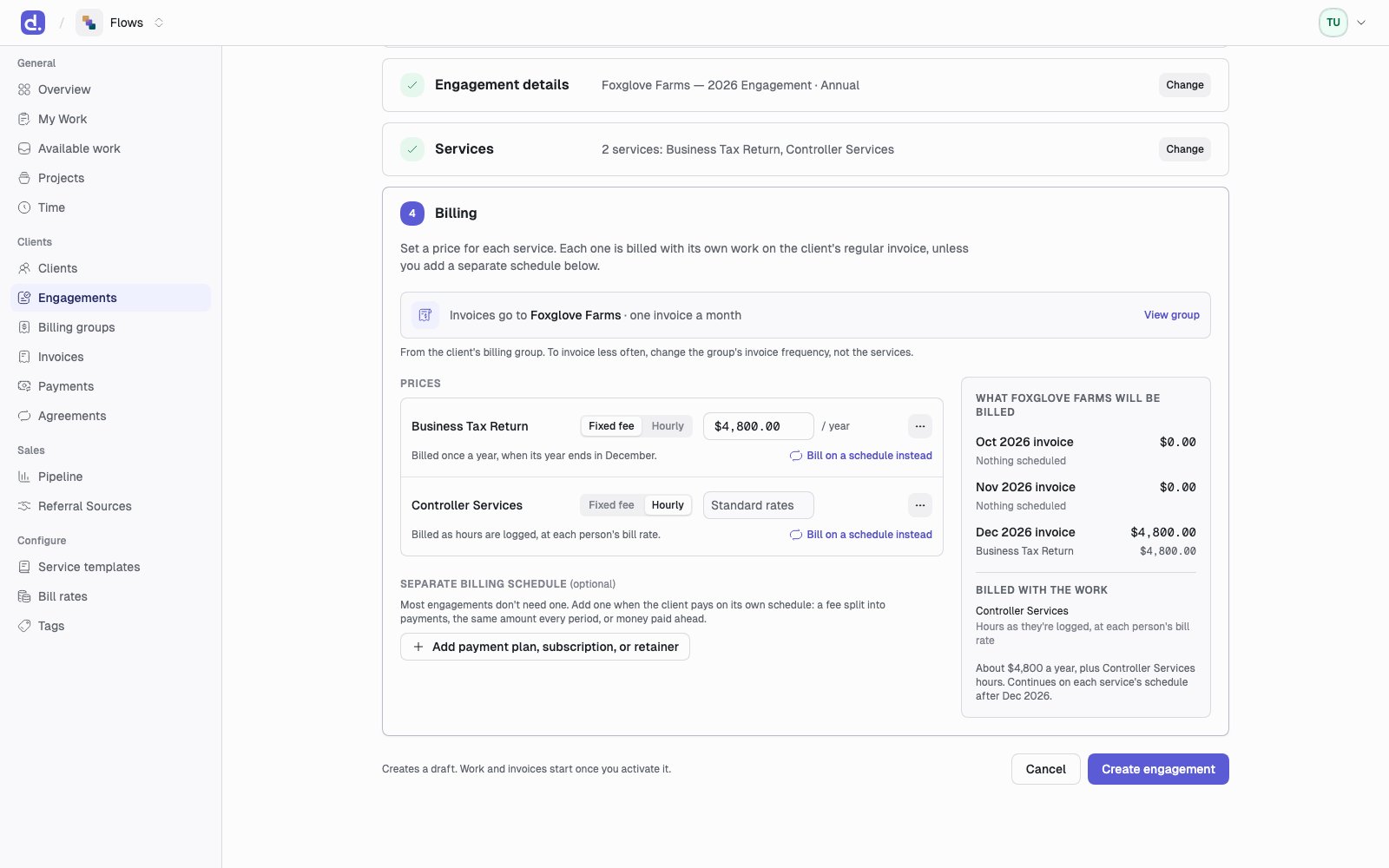Image resolution: width=1389 pixels, height=868 pixels.
Task: Open Engagements sidebar item
Action: (110, 298)
